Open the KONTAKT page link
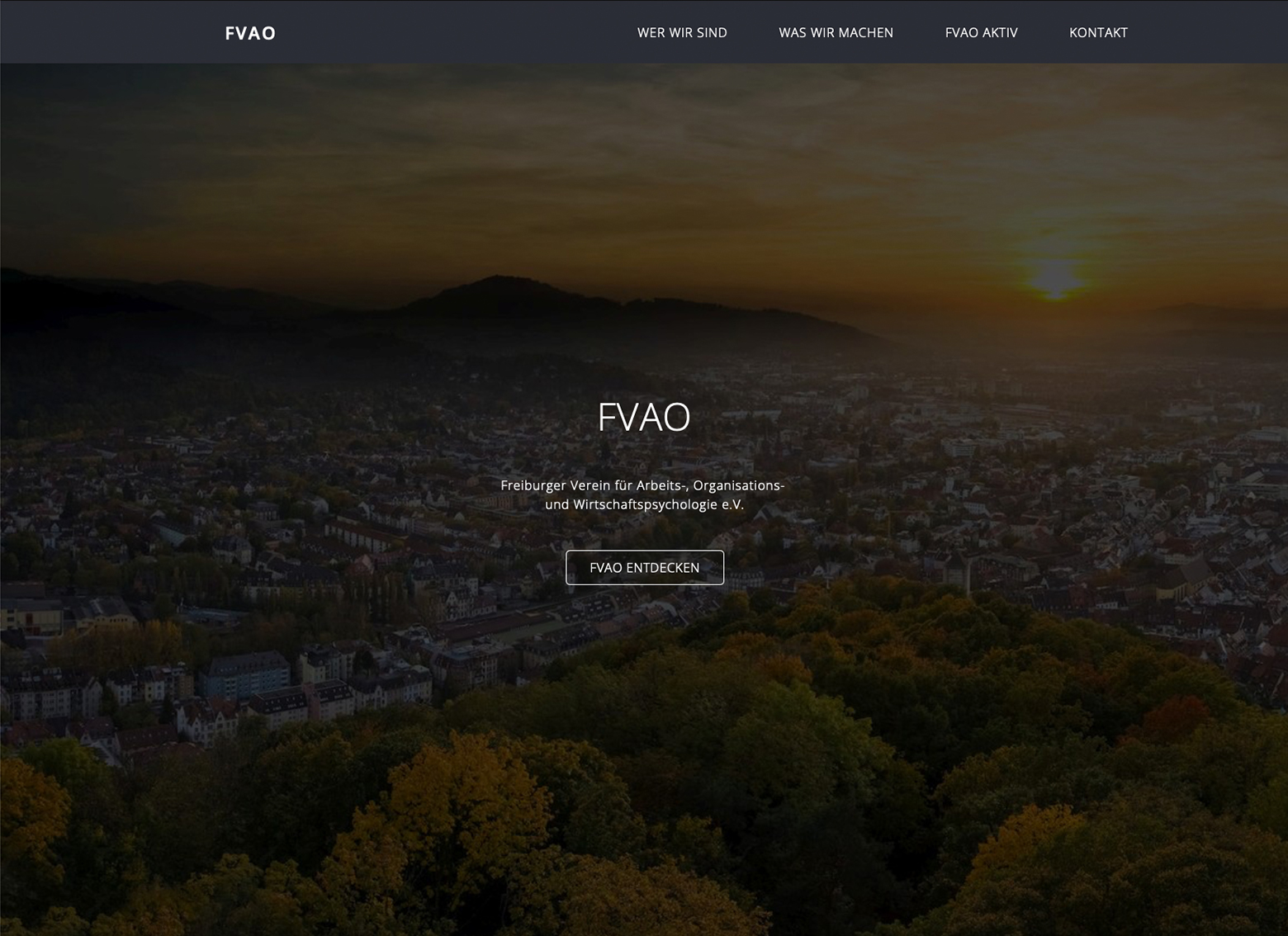Screen dimensions: 1288x936 coord(1097,33)
